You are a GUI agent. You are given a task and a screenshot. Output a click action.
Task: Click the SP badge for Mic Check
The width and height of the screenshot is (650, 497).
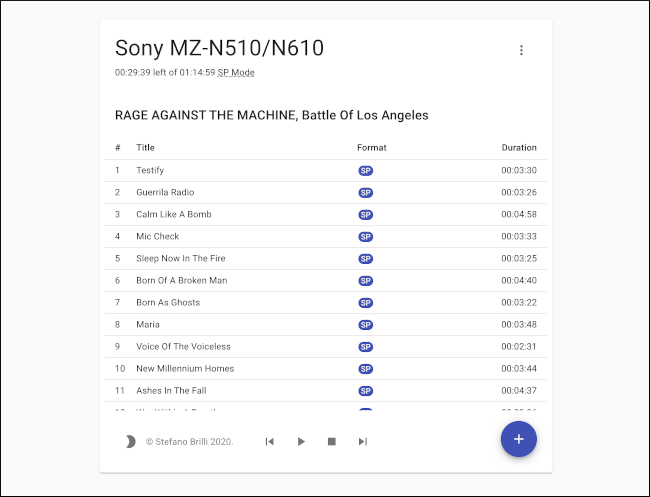pyautogui.click(x=366, y=237)
